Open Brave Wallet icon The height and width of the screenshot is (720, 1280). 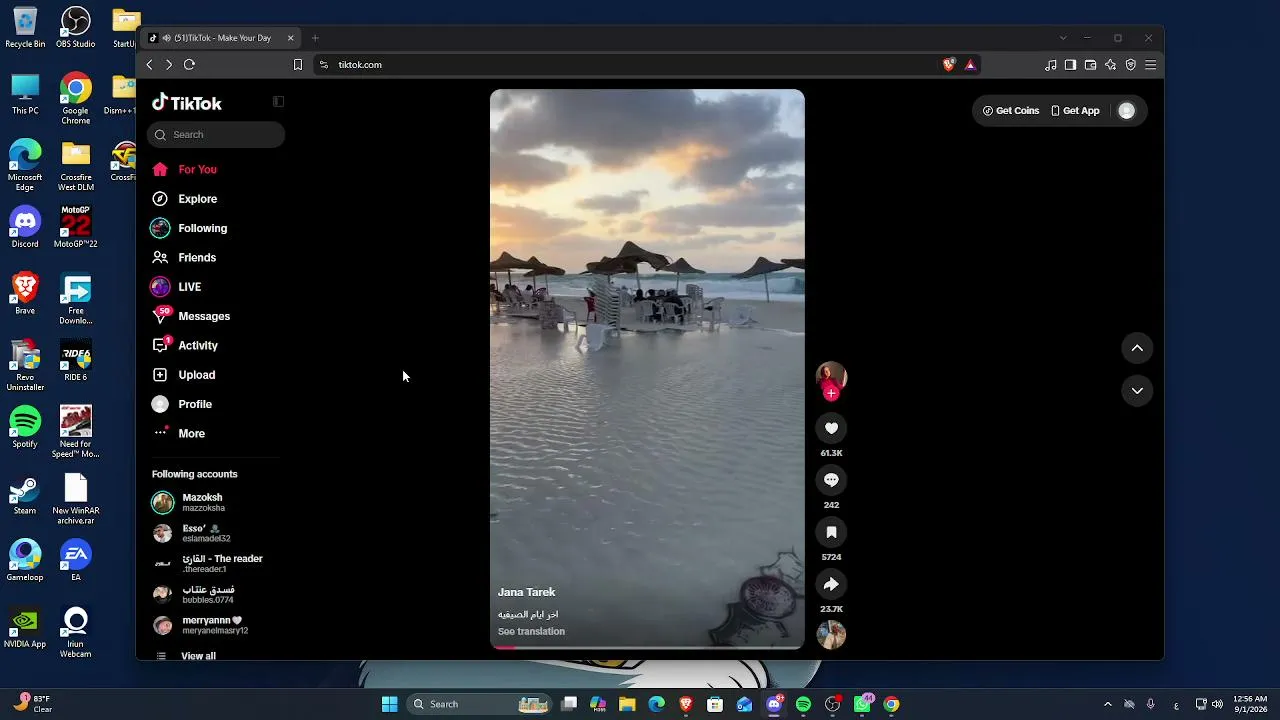coord(1090,65)
